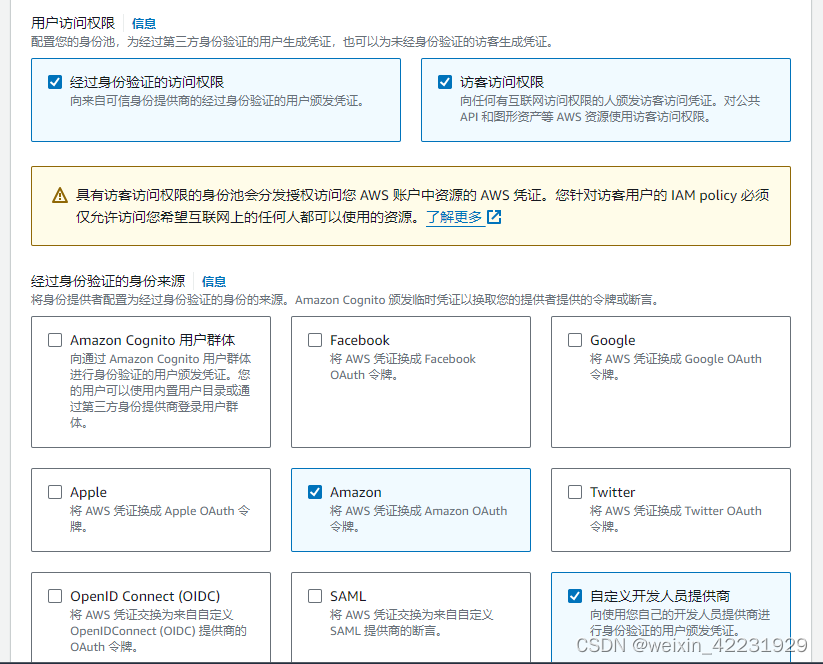823x664 pixels.
Task: Enable Google as identity provider
Action: tap(575, 340)
